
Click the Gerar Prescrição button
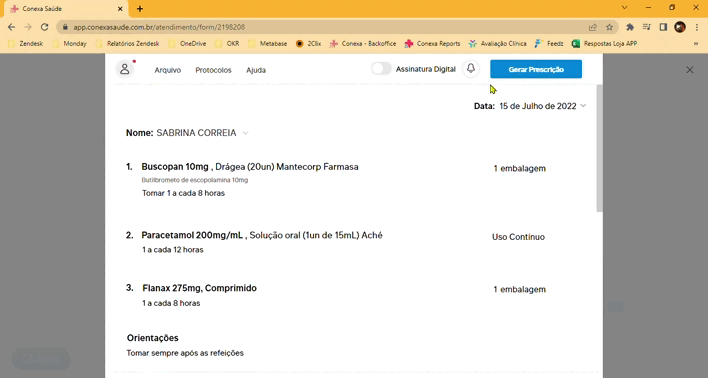point(536,70)
